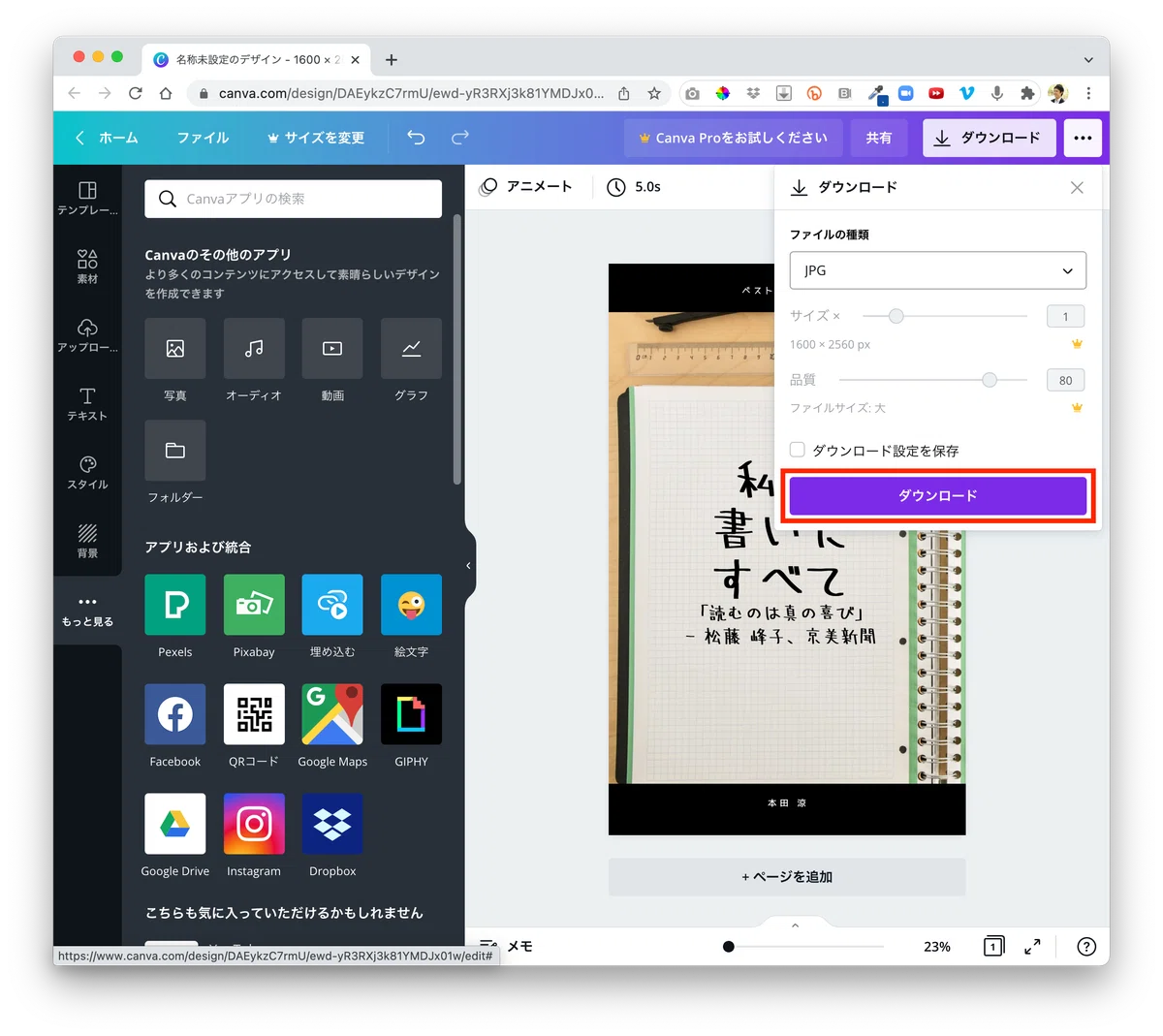Expand the page thumbnails chevron at bottom

795,926
